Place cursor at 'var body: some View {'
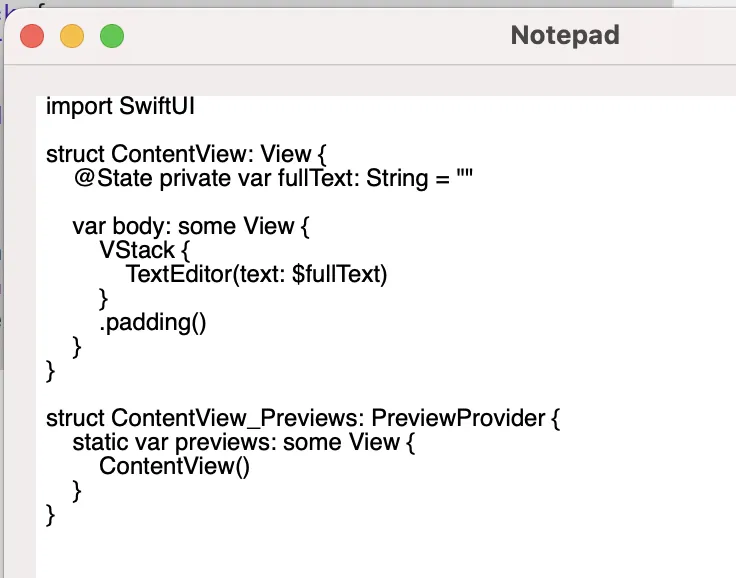736x578 pixels. (191, 226)
